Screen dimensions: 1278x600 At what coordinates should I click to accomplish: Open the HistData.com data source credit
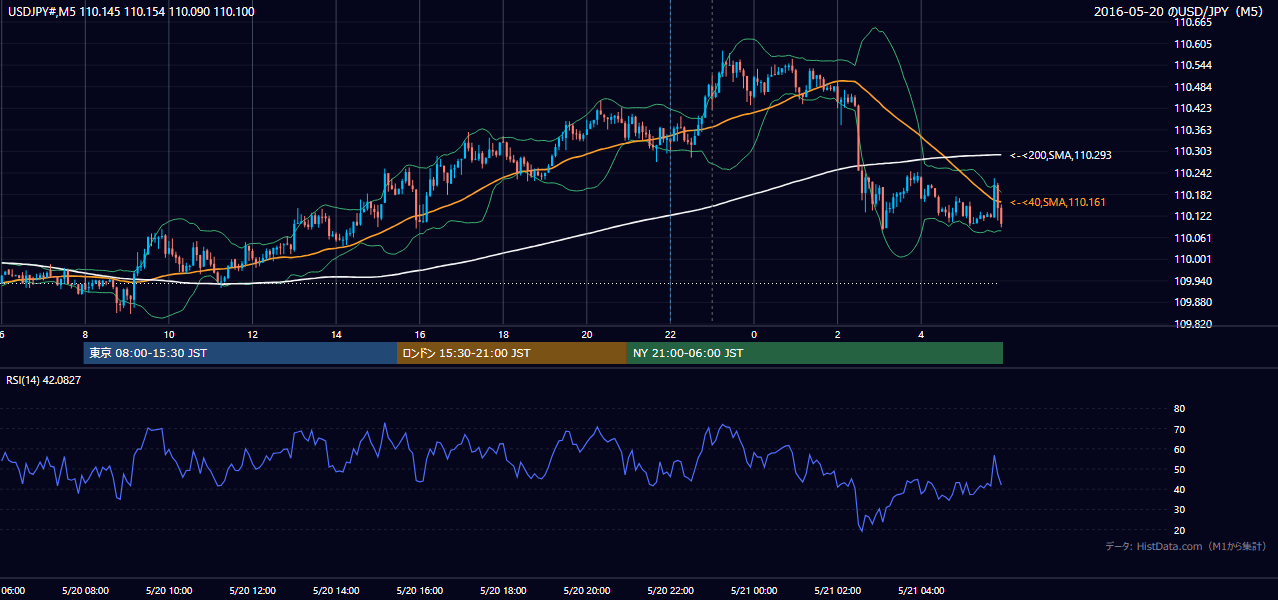pyautogui.click(x=1185, y=546)
